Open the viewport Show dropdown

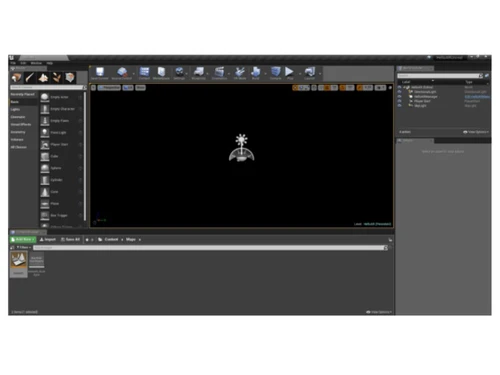tap(140, 88)
